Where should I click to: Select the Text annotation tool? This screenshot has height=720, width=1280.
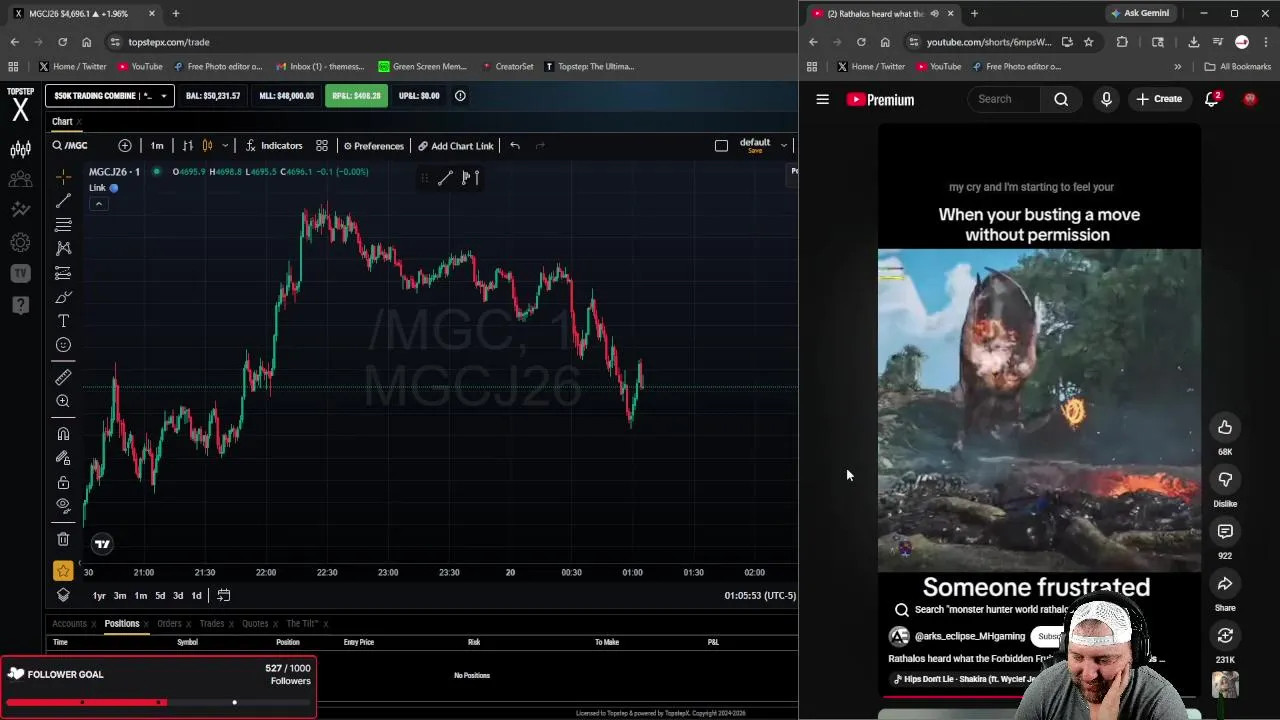(x=63, y=321)
